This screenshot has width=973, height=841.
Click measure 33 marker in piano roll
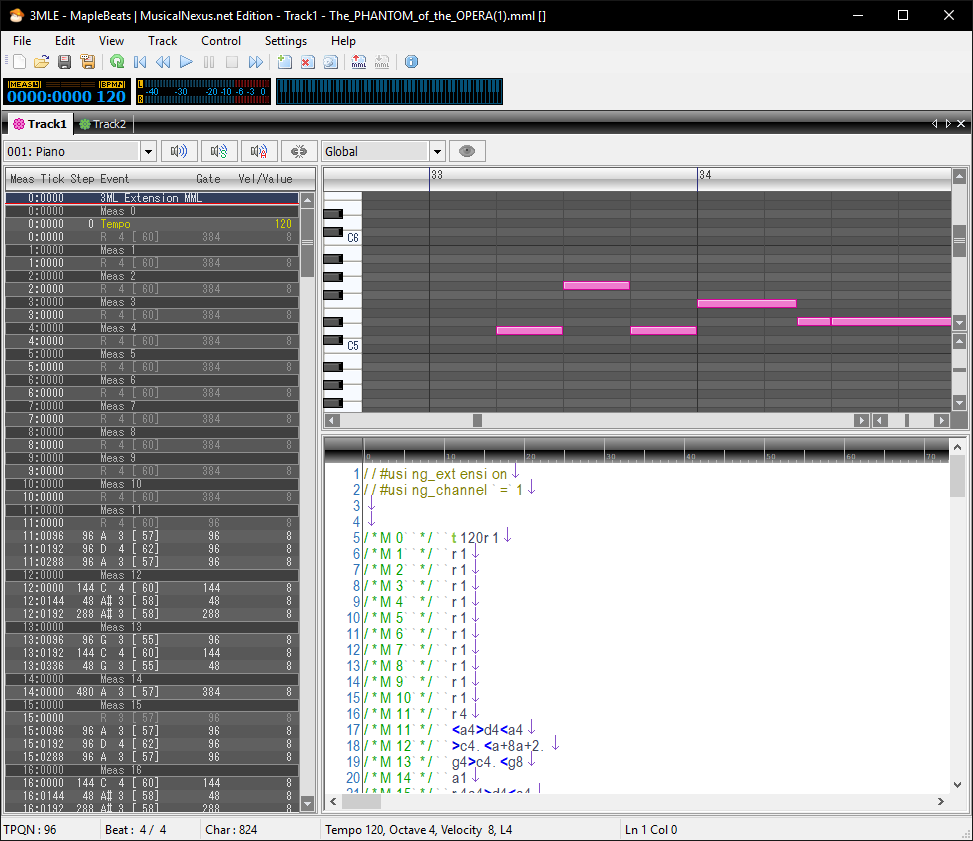[437, 175]
